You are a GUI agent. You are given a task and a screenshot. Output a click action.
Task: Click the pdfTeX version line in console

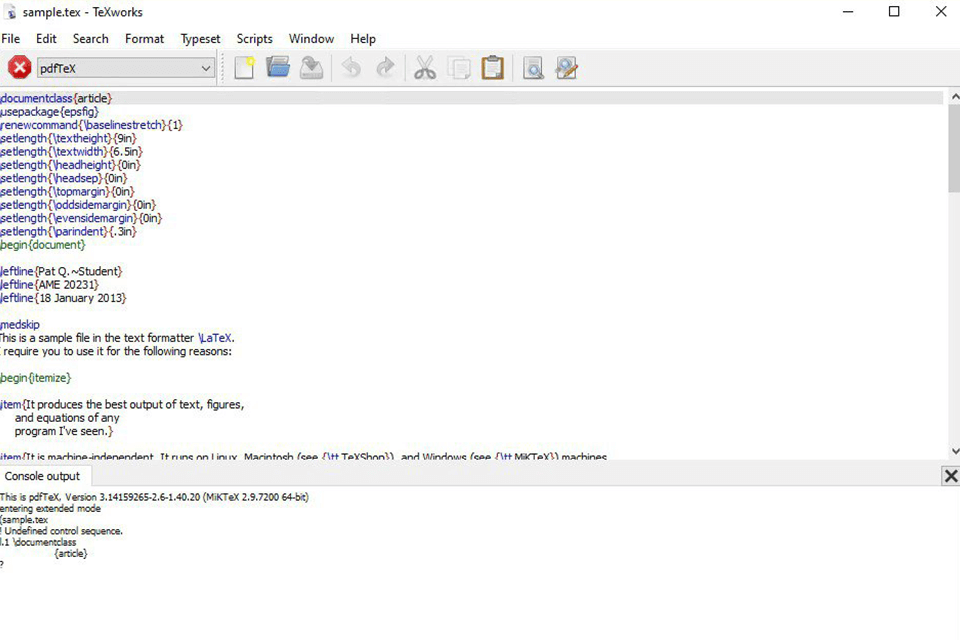[154, 497]
